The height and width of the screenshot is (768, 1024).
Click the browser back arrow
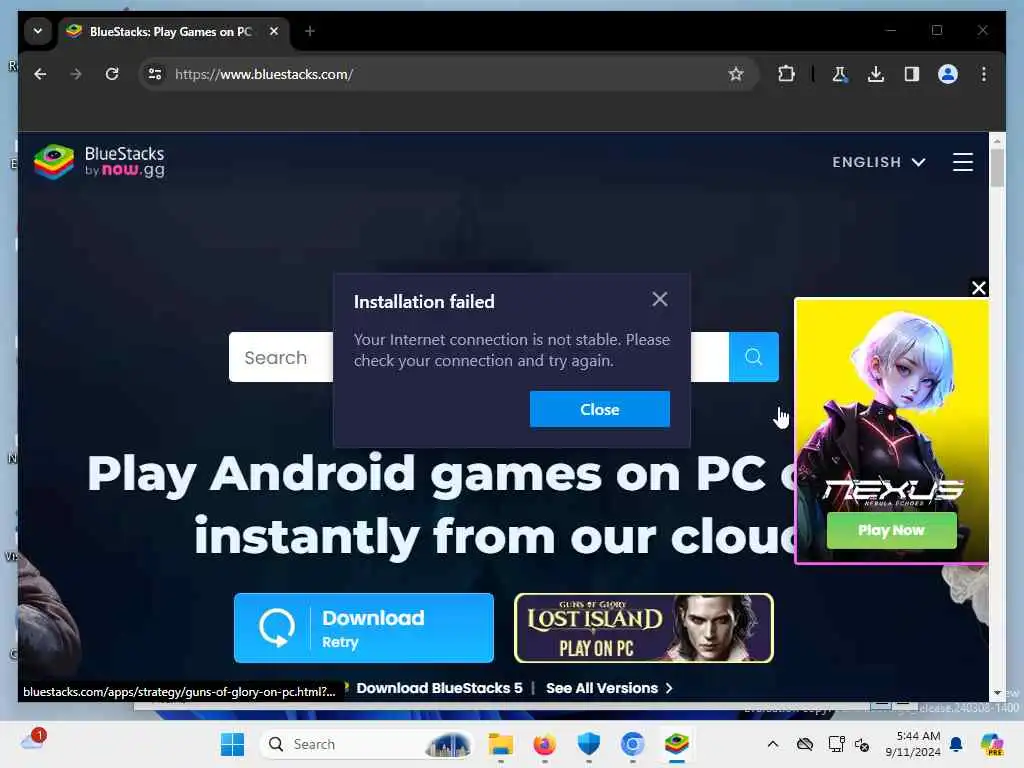tap(40, 74)
